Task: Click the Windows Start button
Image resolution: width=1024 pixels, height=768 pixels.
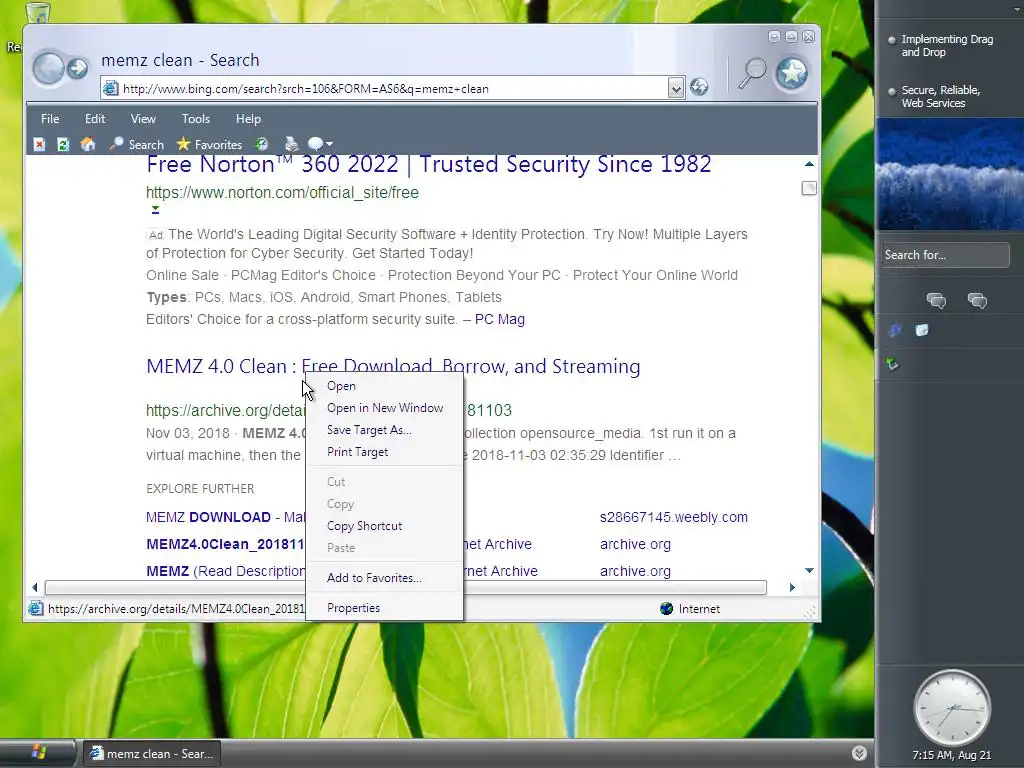Action: click(x=38, y=753)
